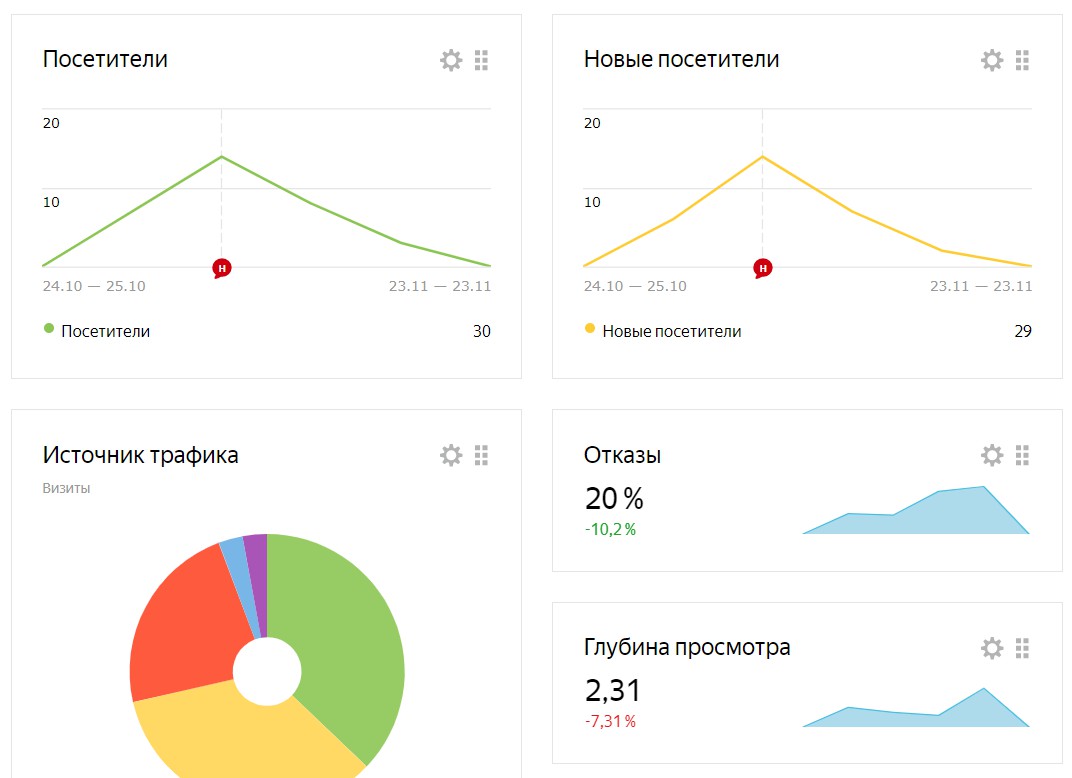Open the Посетители widget title

[105, 59]
